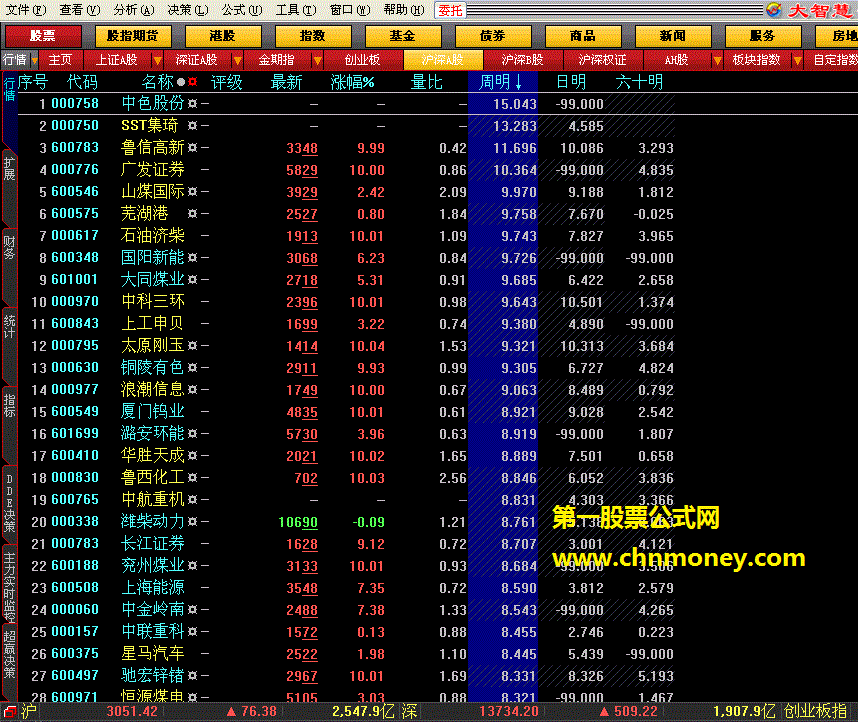Click the 委托 button

pyautogui.click(x=450, y=10)
